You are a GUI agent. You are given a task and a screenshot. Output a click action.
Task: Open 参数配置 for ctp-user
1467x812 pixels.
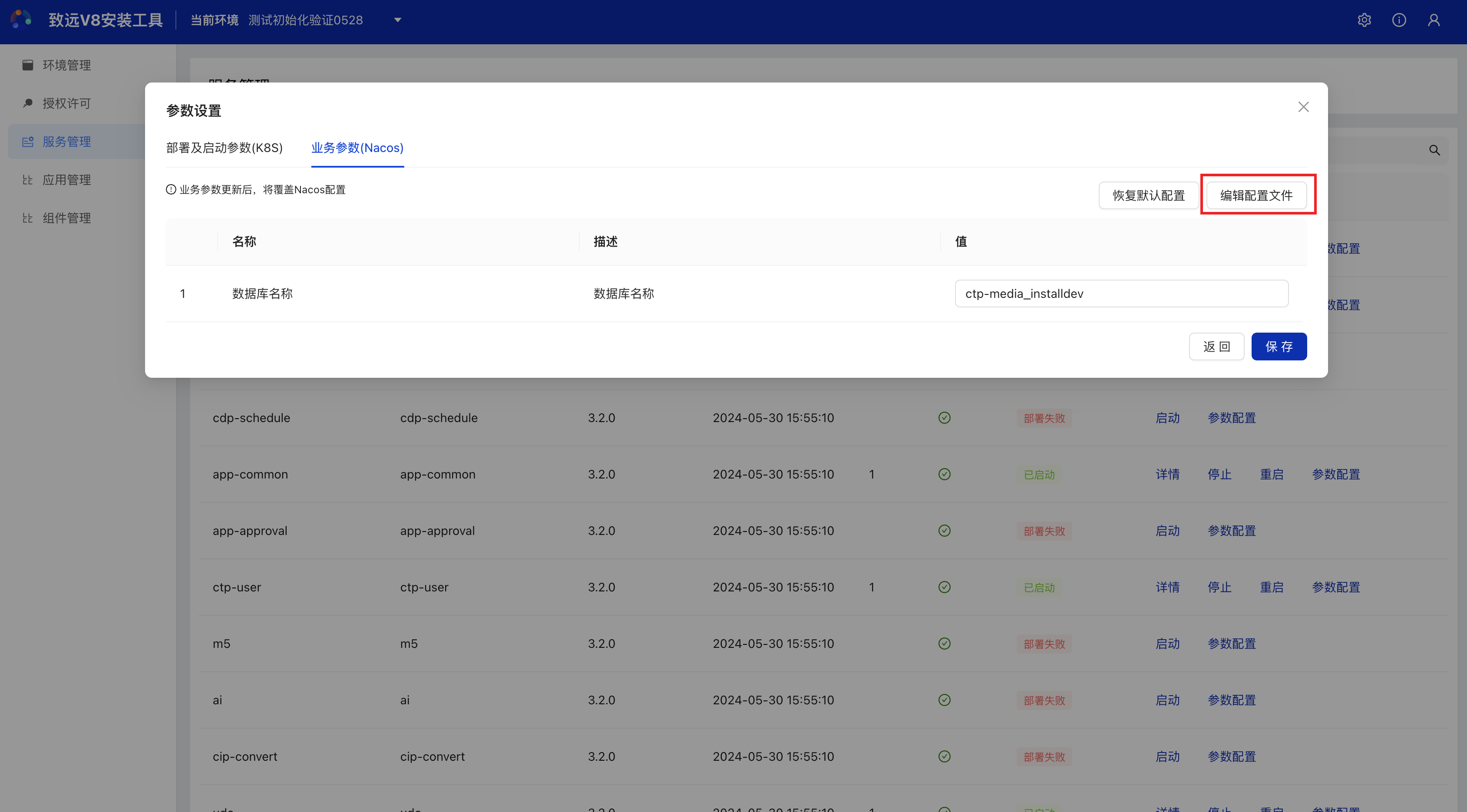click(x=1335, y=587)
